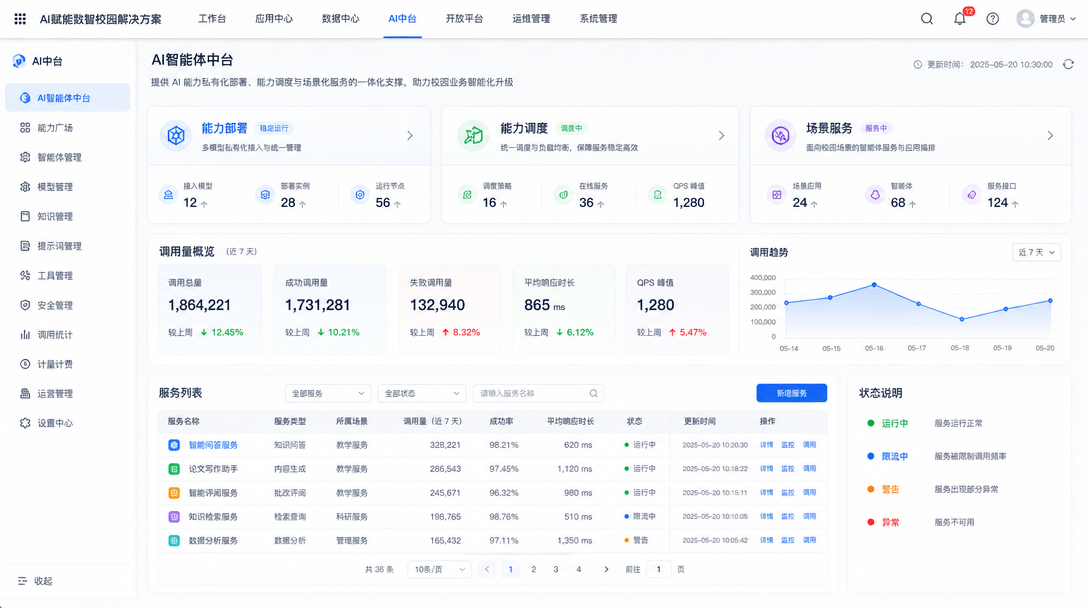The width and height of the screenshot is (1088, 608).
Task: Click the 论文写作助手 row icon
Action: 174,469
